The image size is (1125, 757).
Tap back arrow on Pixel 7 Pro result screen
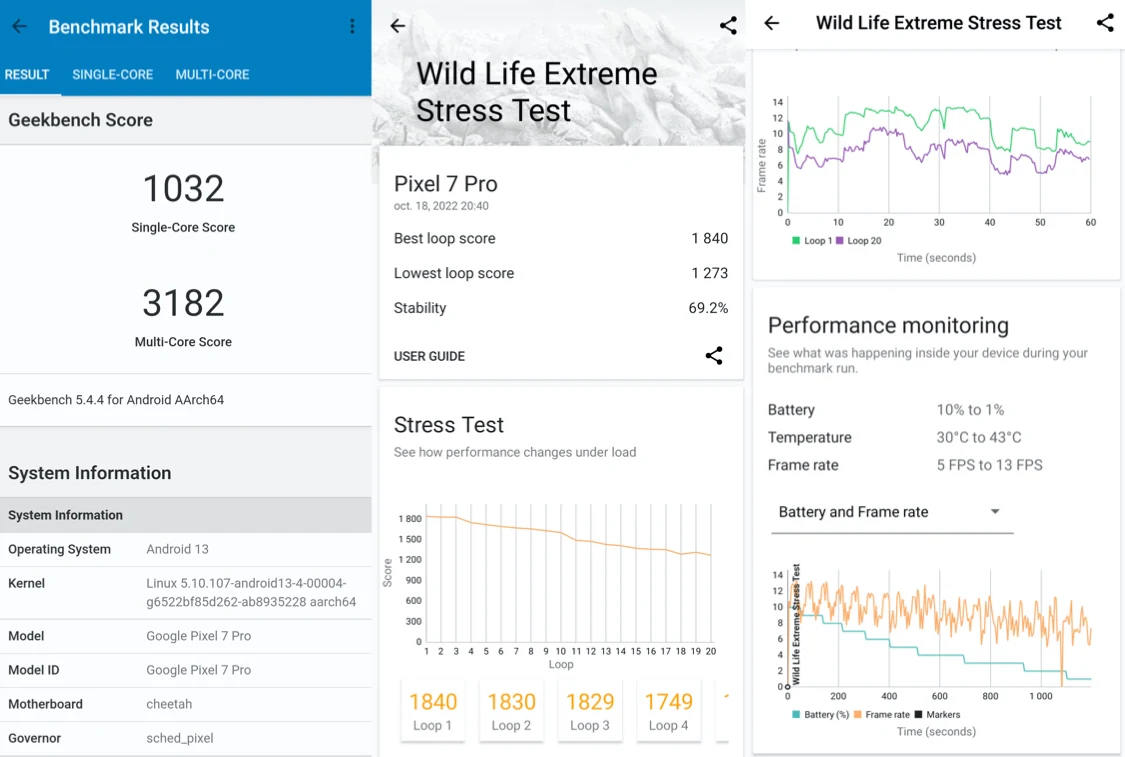(x=397, y=26)
